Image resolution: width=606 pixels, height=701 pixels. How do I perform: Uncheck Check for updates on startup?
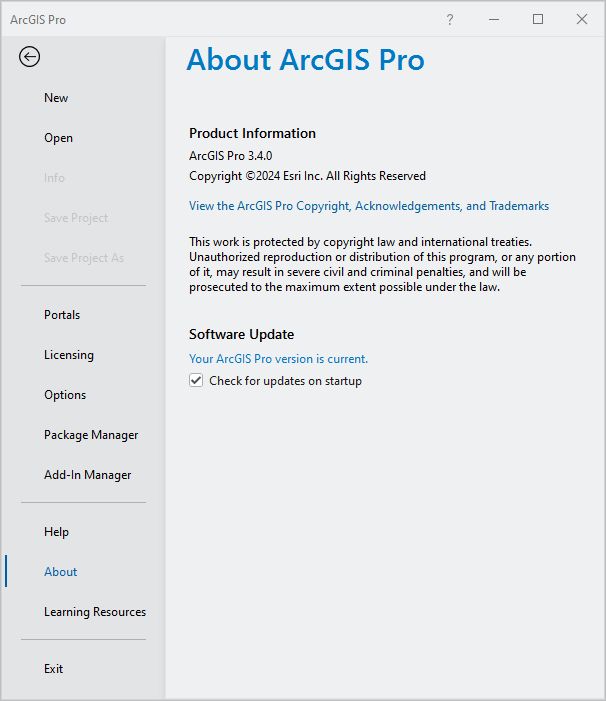point(197,381)
